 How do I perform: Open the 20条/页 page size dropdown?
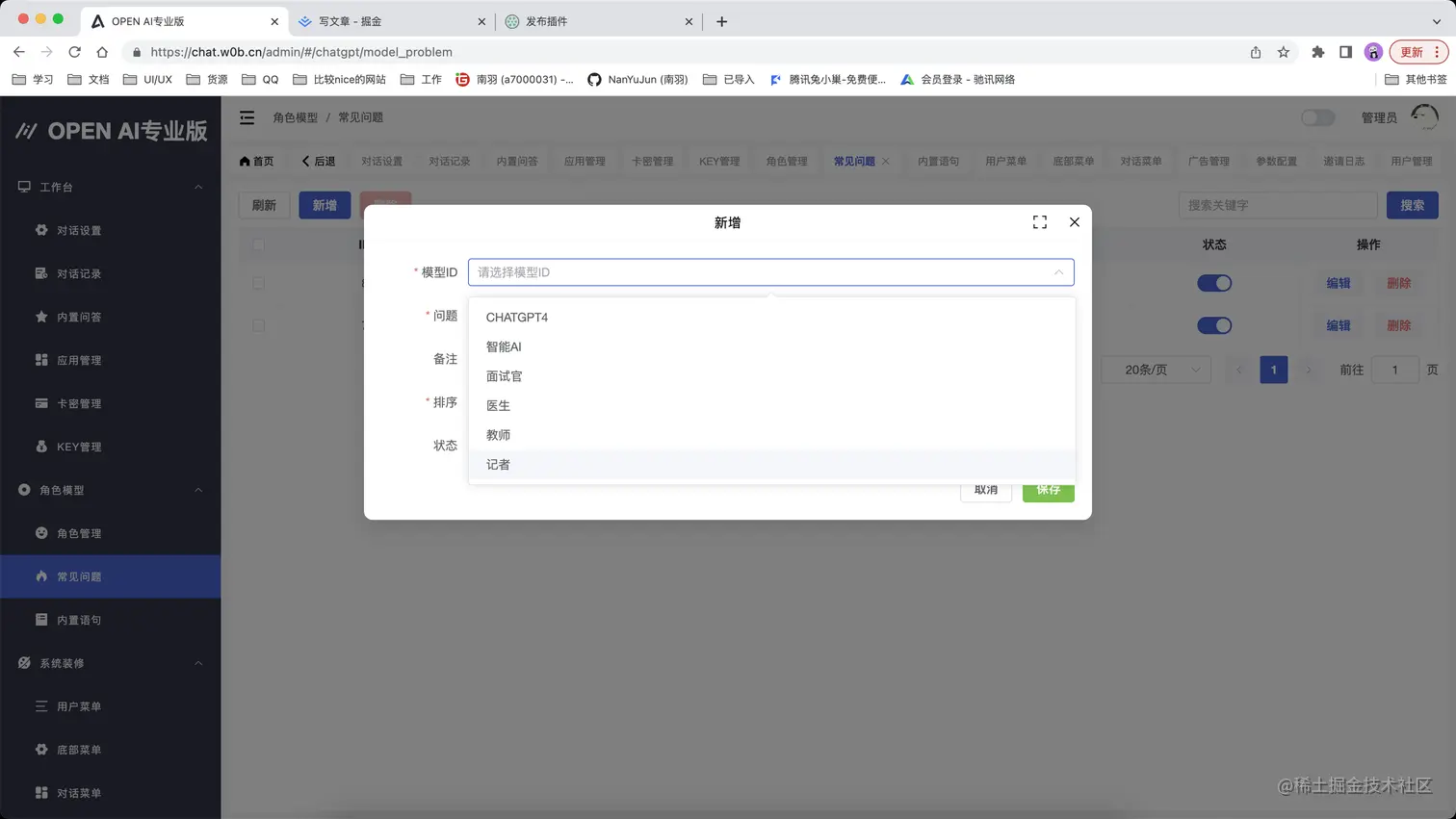1156,369
